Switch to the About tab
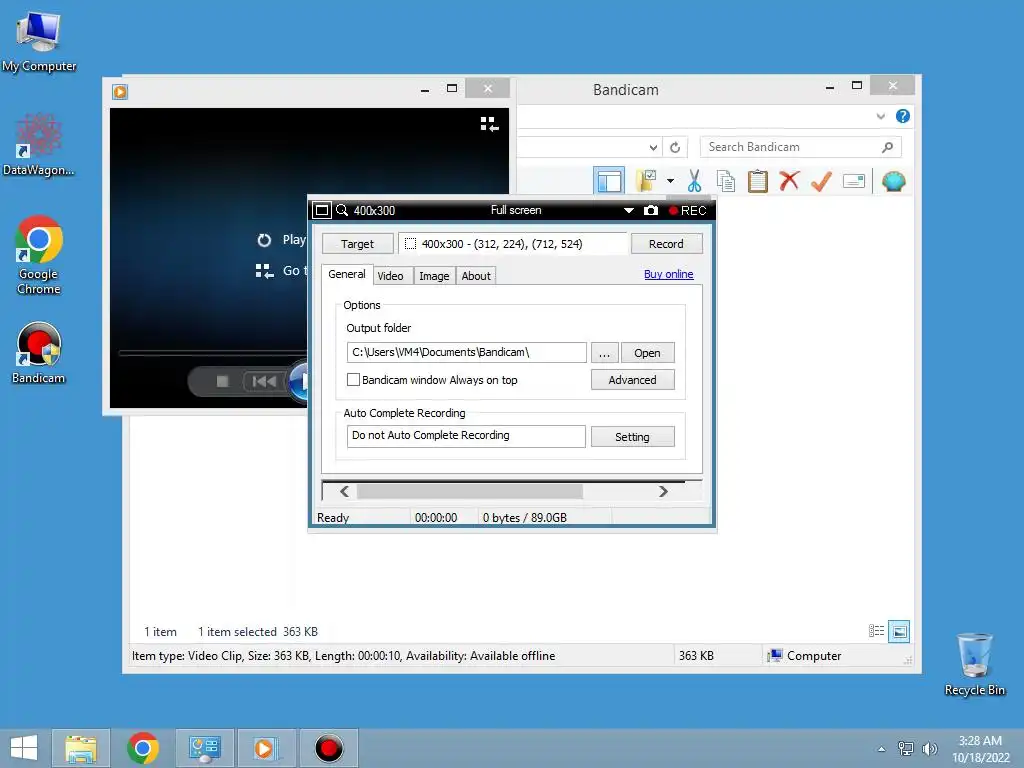The height and width of the screenshot is (768, 1024). point(476,276)
